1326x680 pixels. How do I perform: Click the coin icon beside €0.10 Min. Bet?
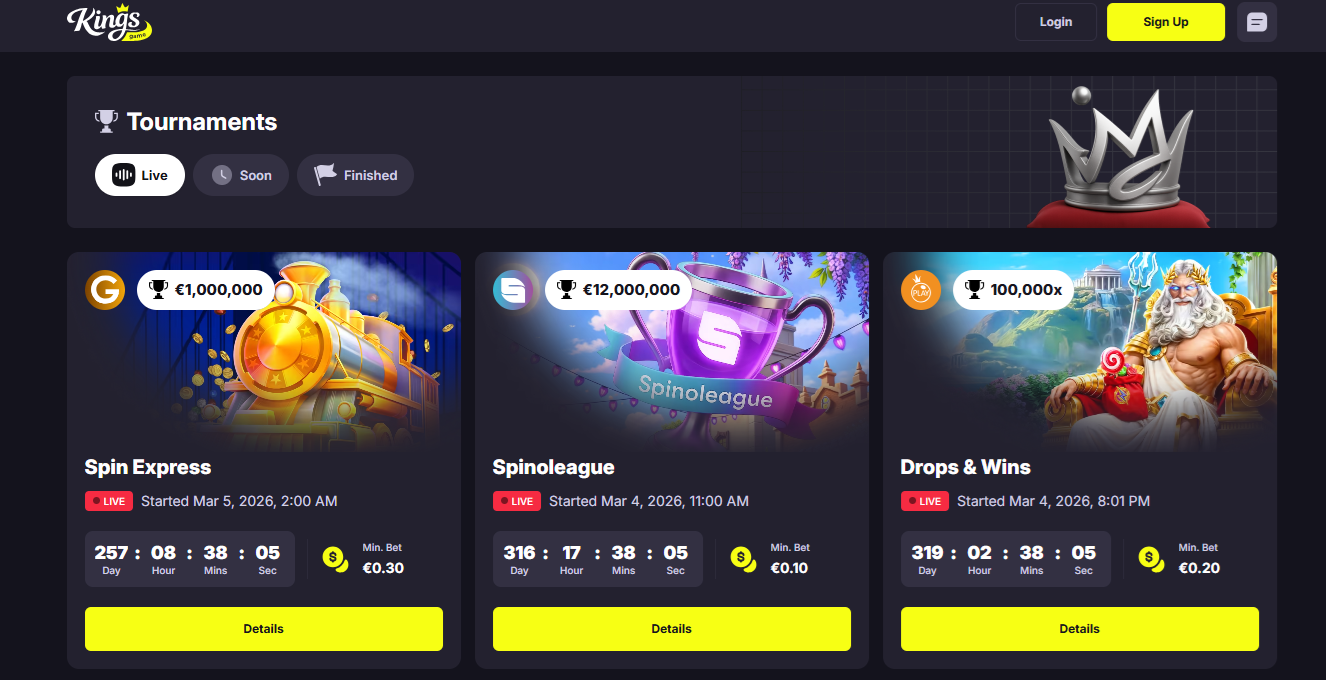(x=743, y=559)
